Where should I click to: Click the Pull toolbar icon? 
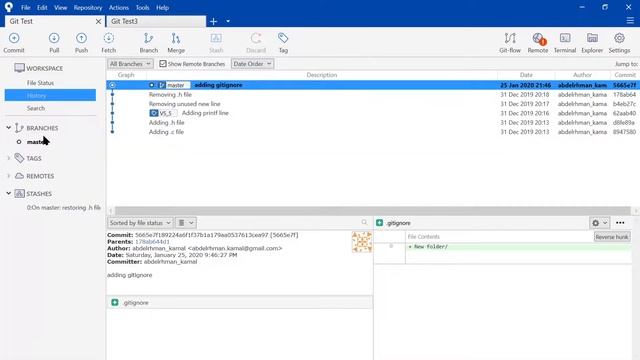coord(54,43)
